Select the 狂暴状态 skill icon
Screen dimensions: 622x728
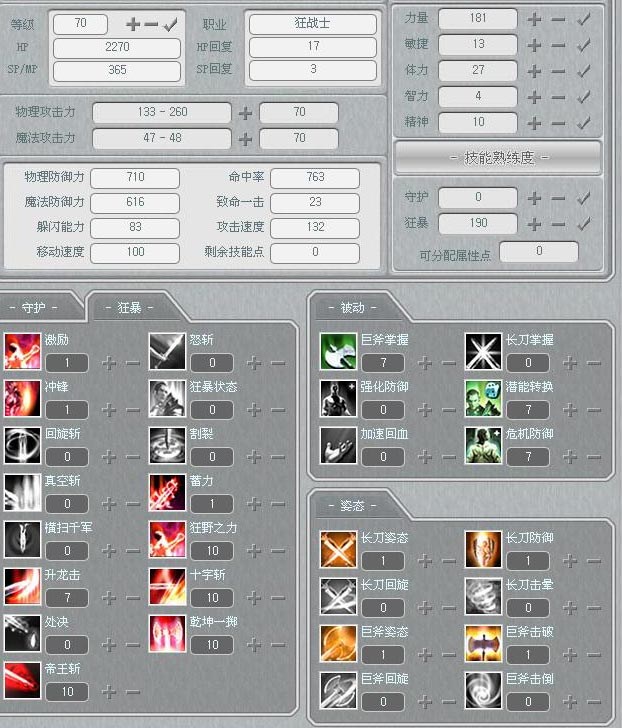click(167, 398)
